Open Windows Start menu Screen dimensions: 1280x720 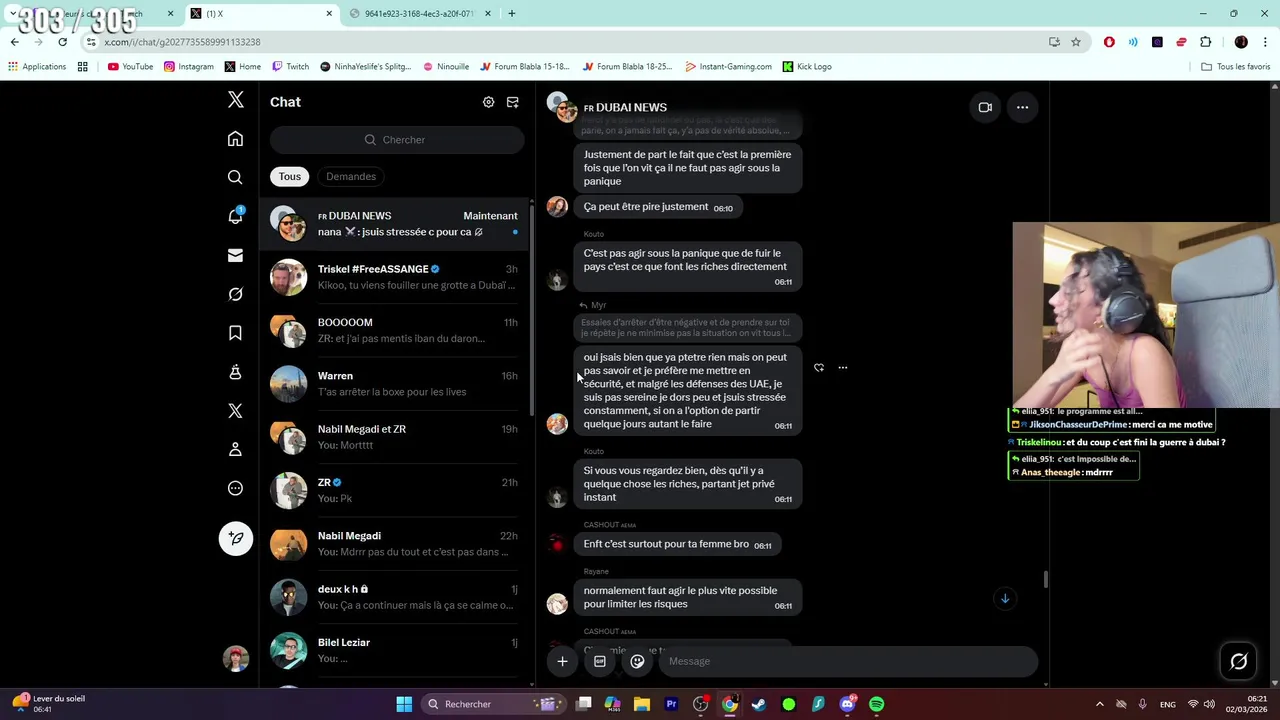pos(404,704)
